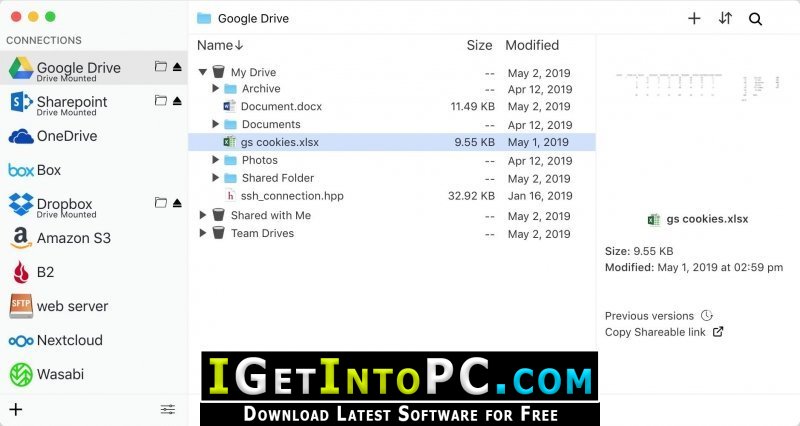Eject the Google Drive mounted drive
The image size is (800, 426).
coord(177,66)
